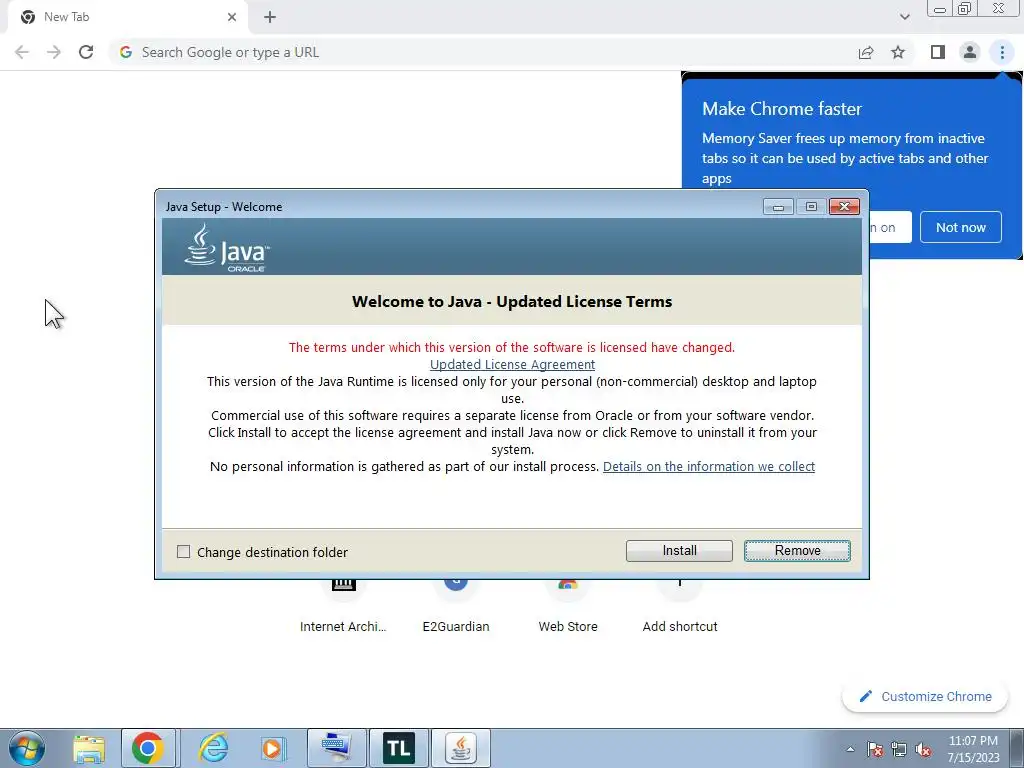Screen dimensions: 1024x768
Task: Open Details on the information we collect link
Action: click(709, 466)
